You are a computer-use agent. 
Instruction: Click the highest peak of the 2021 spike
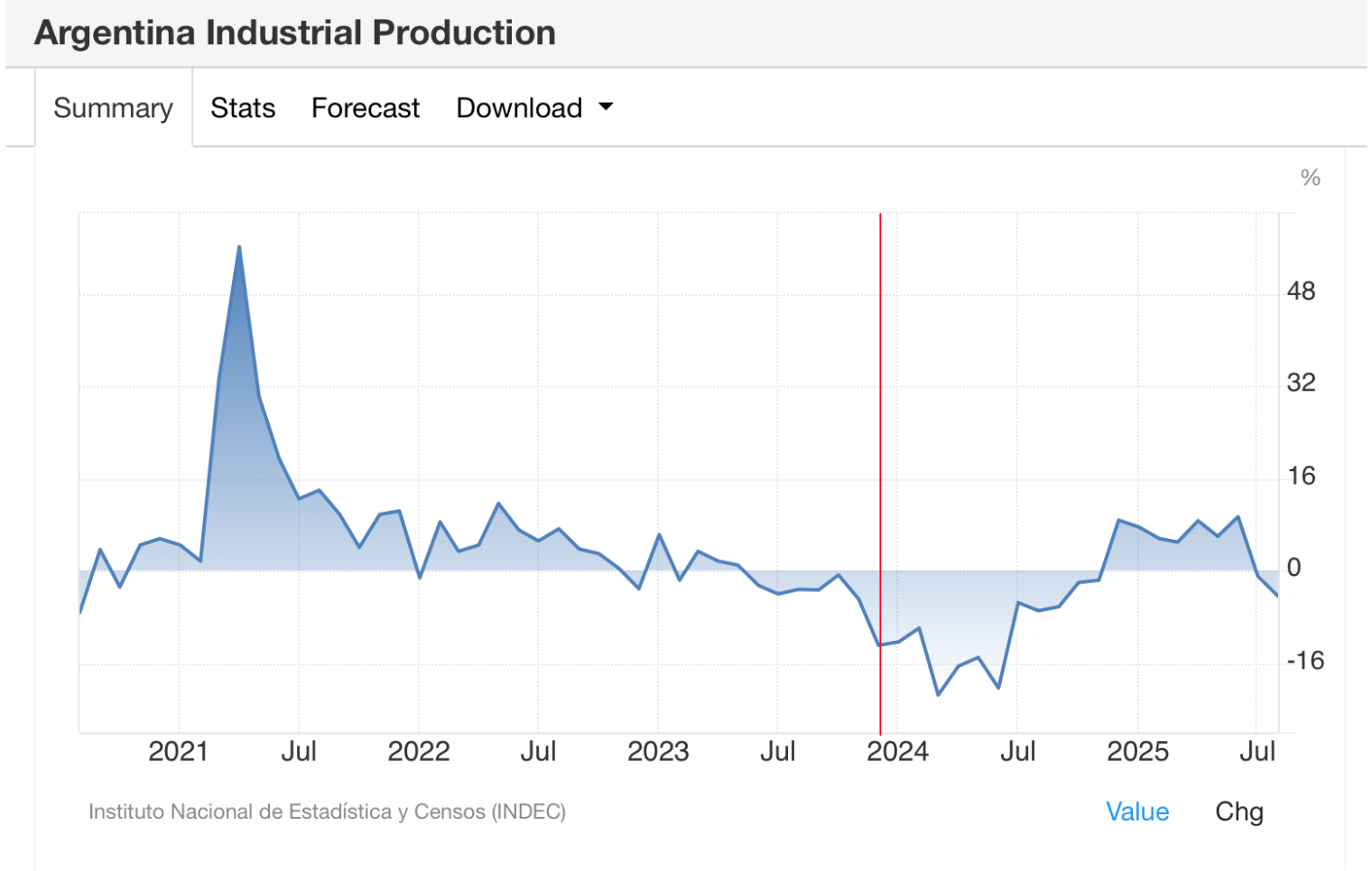coord(239,246)
